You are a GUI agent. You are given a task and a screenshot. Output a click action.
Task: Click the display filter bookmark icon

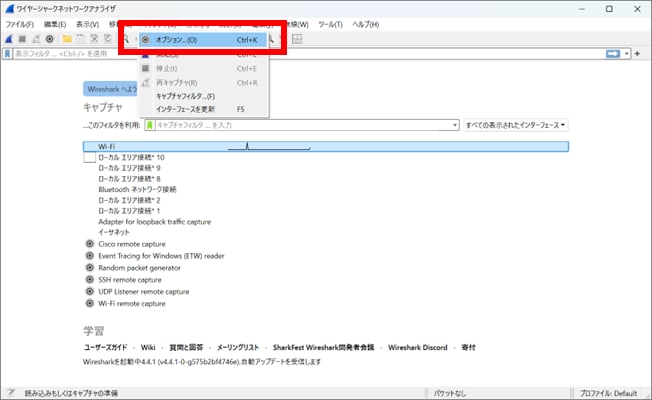tap(7, 54)
